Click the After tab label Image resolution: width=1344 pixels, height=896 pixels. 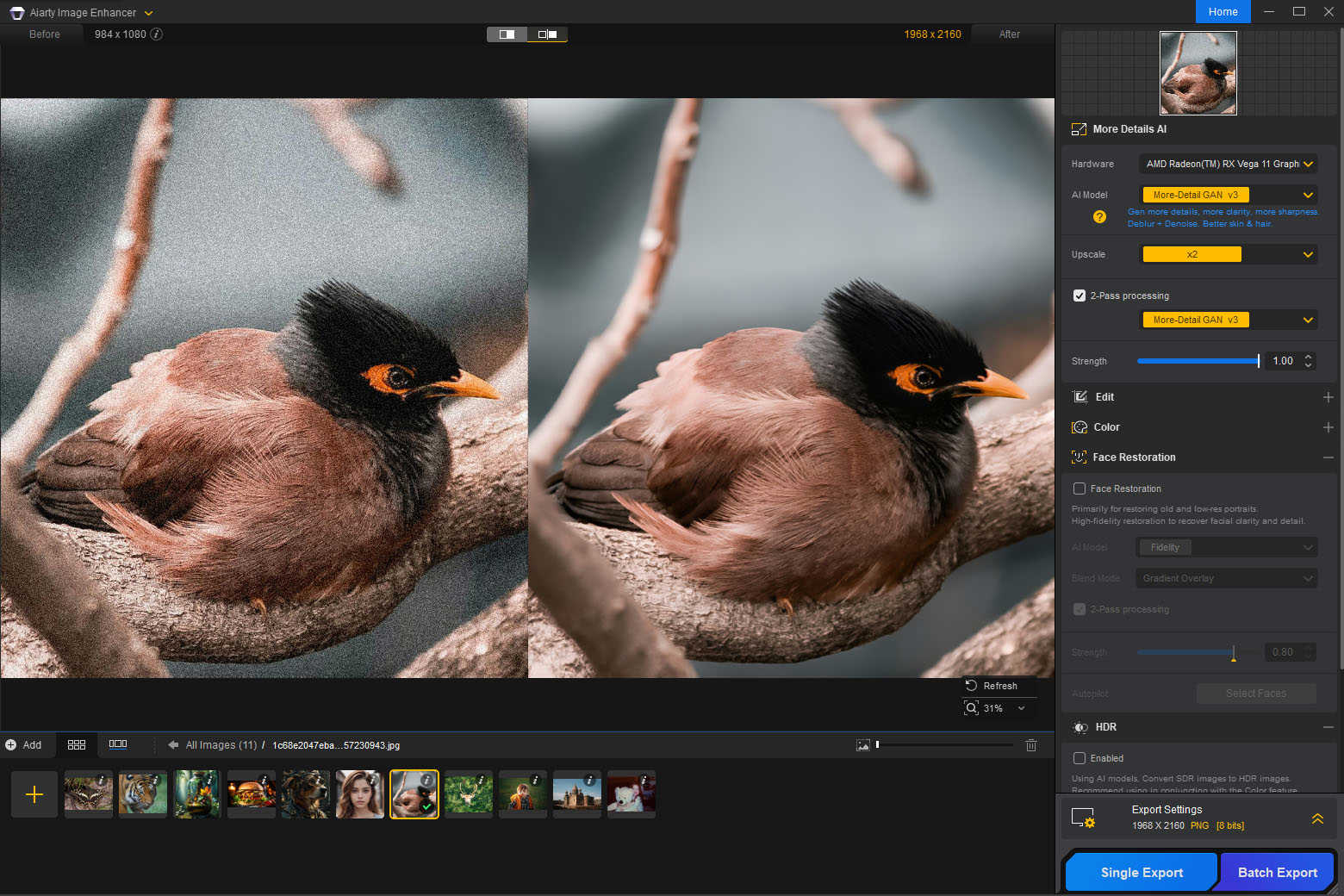click(1010, 34)
